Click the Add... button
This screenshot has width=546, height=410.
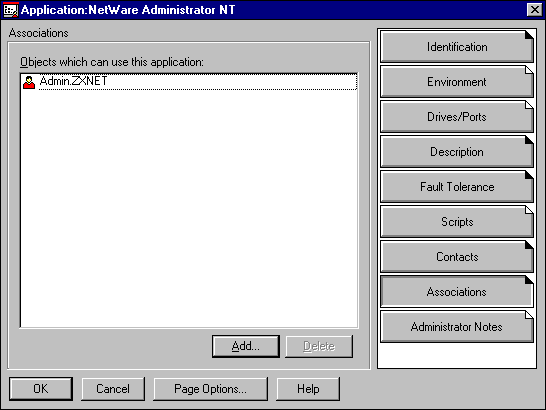(246, 346)
